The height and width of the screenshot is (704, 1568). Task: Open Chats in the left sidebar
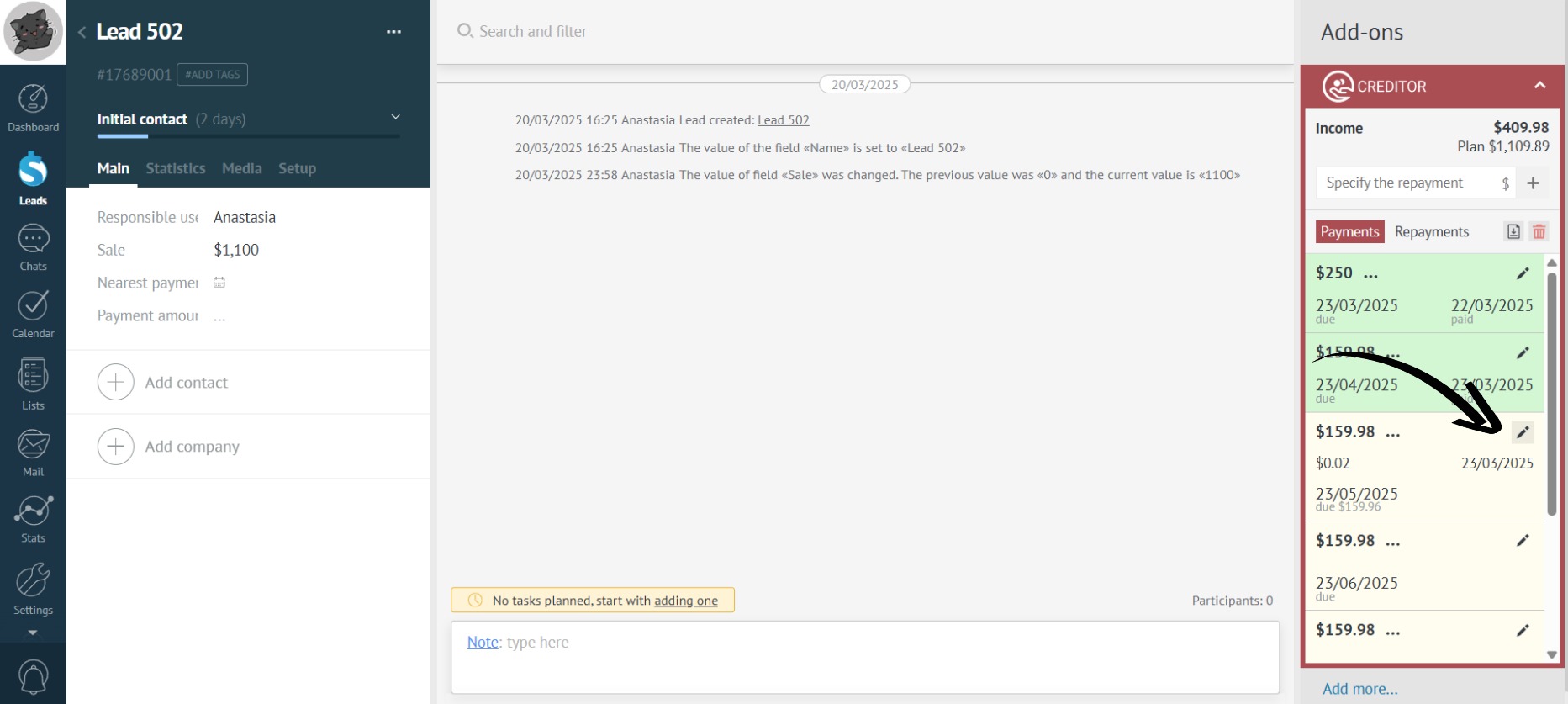click(x=33, y=247)
